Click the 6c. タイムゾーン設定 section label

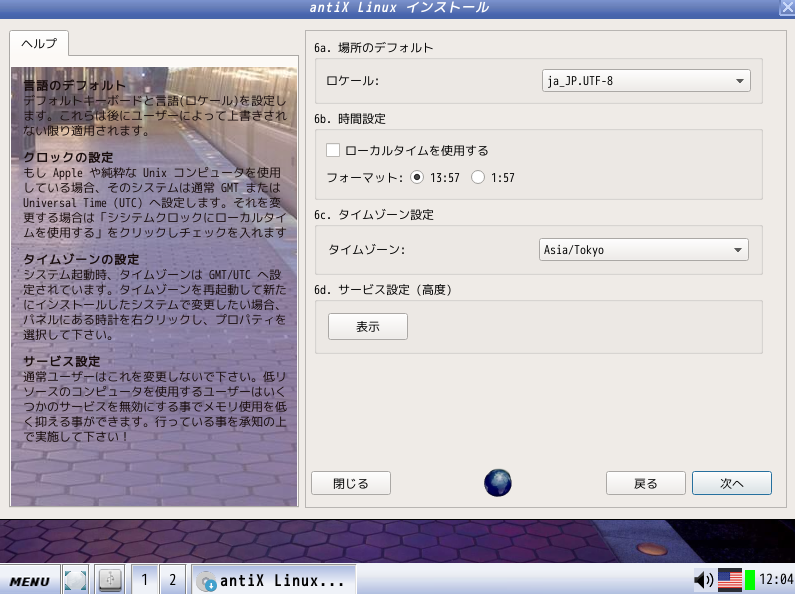coord(374,215)
